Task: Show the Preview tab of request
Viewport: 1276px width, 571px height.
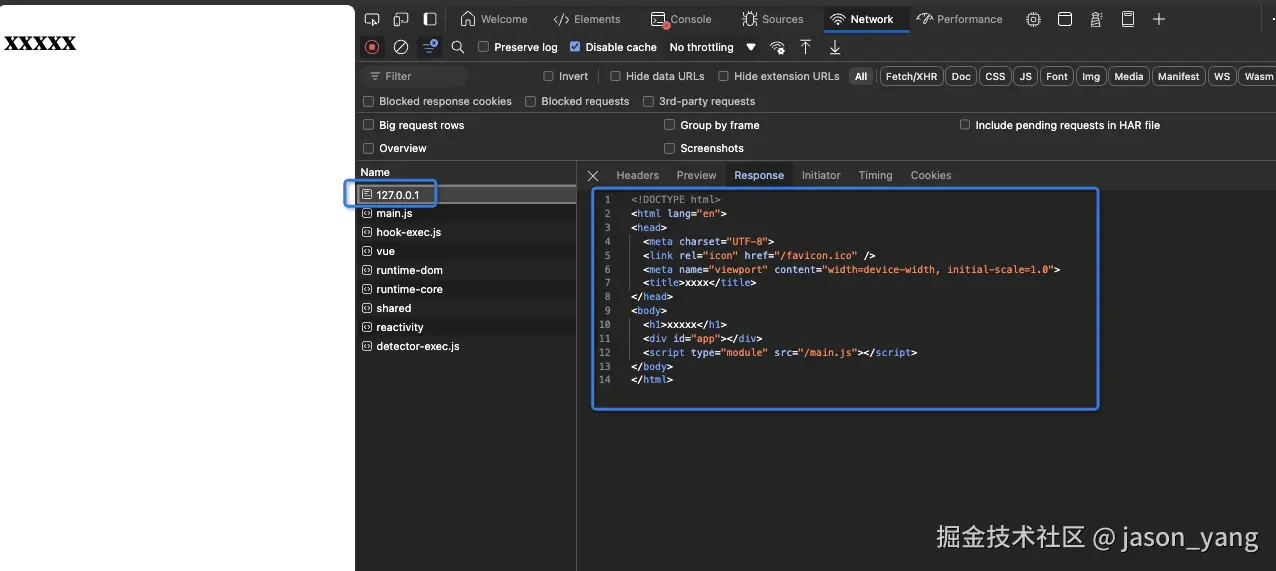Action: [696, 175]
